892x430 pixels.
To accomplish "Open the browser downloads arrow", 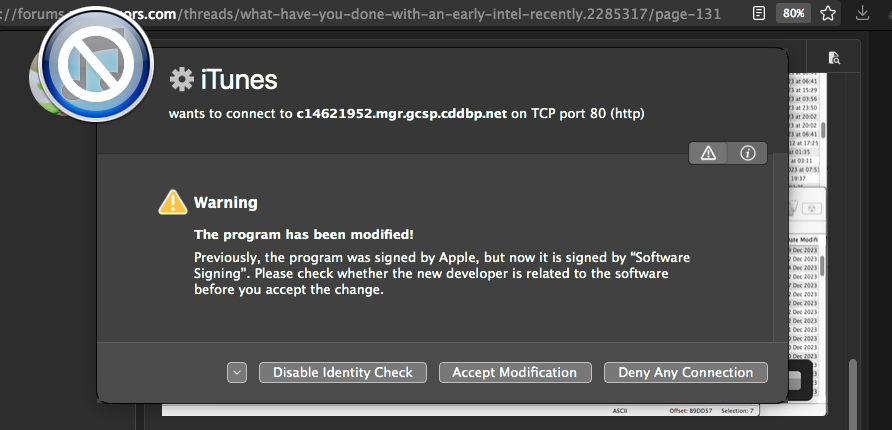I will [862, 14].
